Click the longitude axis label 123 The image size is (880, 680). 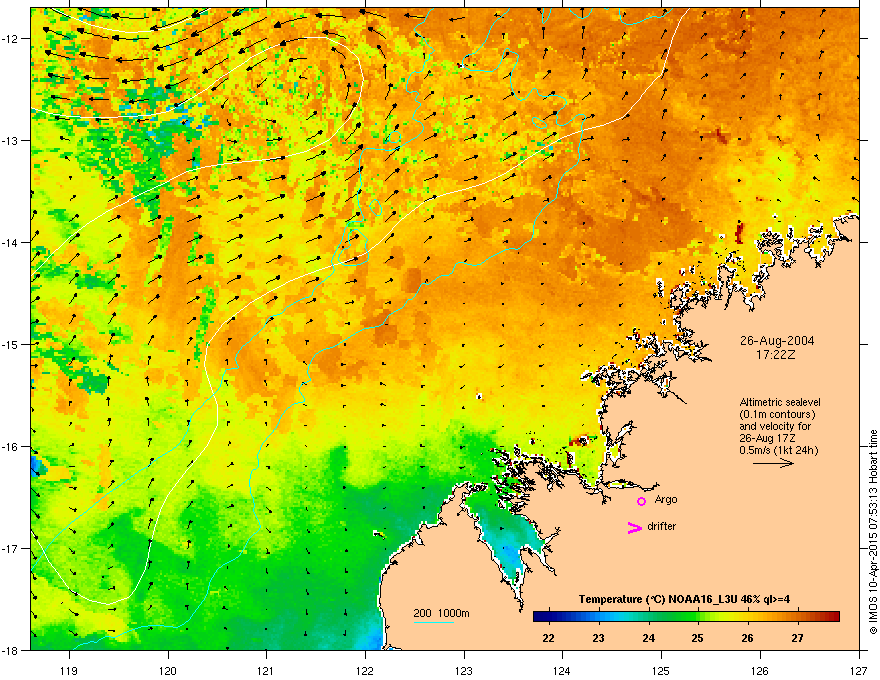point(464,670)
